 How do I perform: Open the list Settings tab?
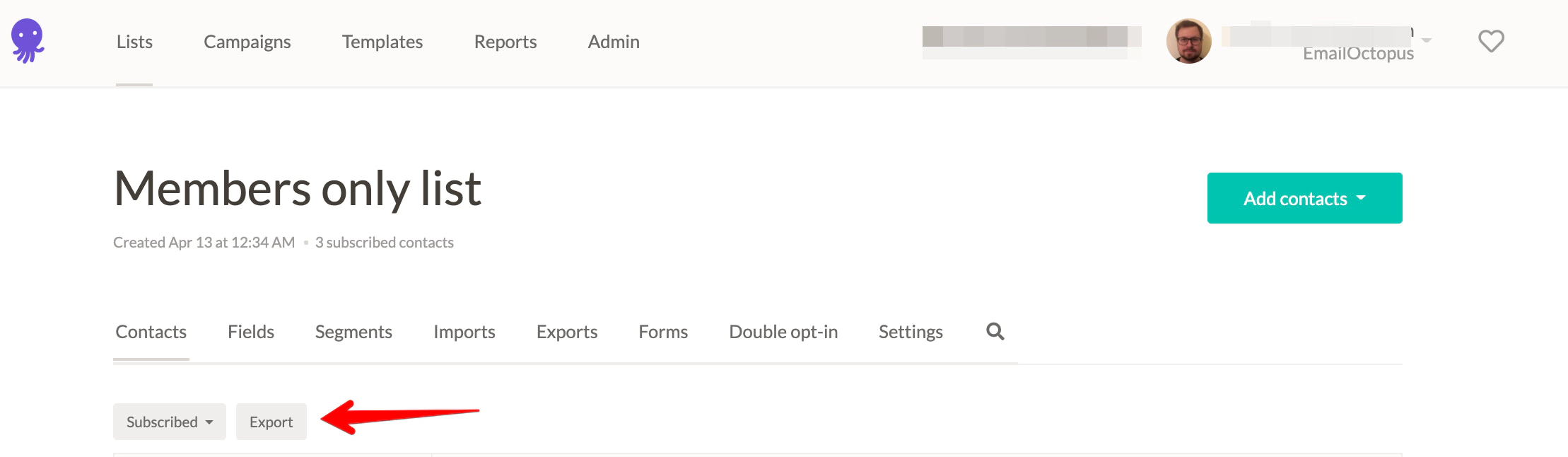(911, 332)
